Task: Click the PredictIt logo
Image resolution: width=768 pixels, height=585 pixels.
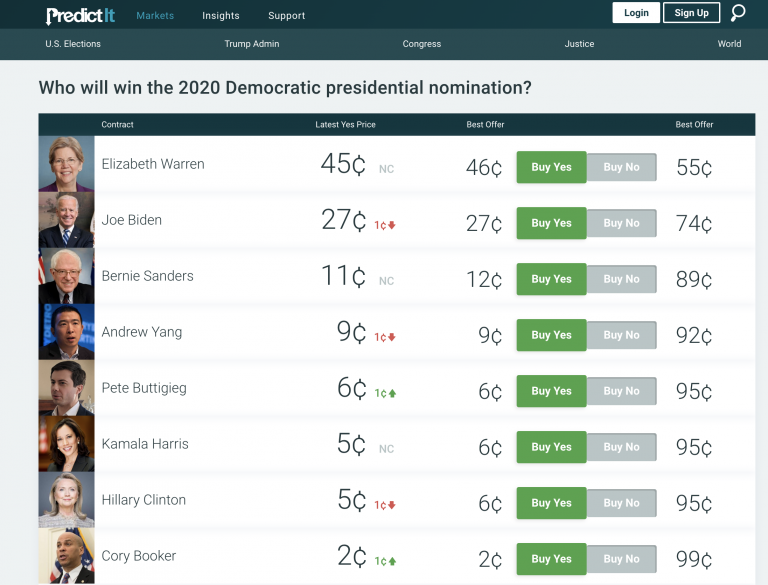Action: pyautogui.click(x=81, y=16)
